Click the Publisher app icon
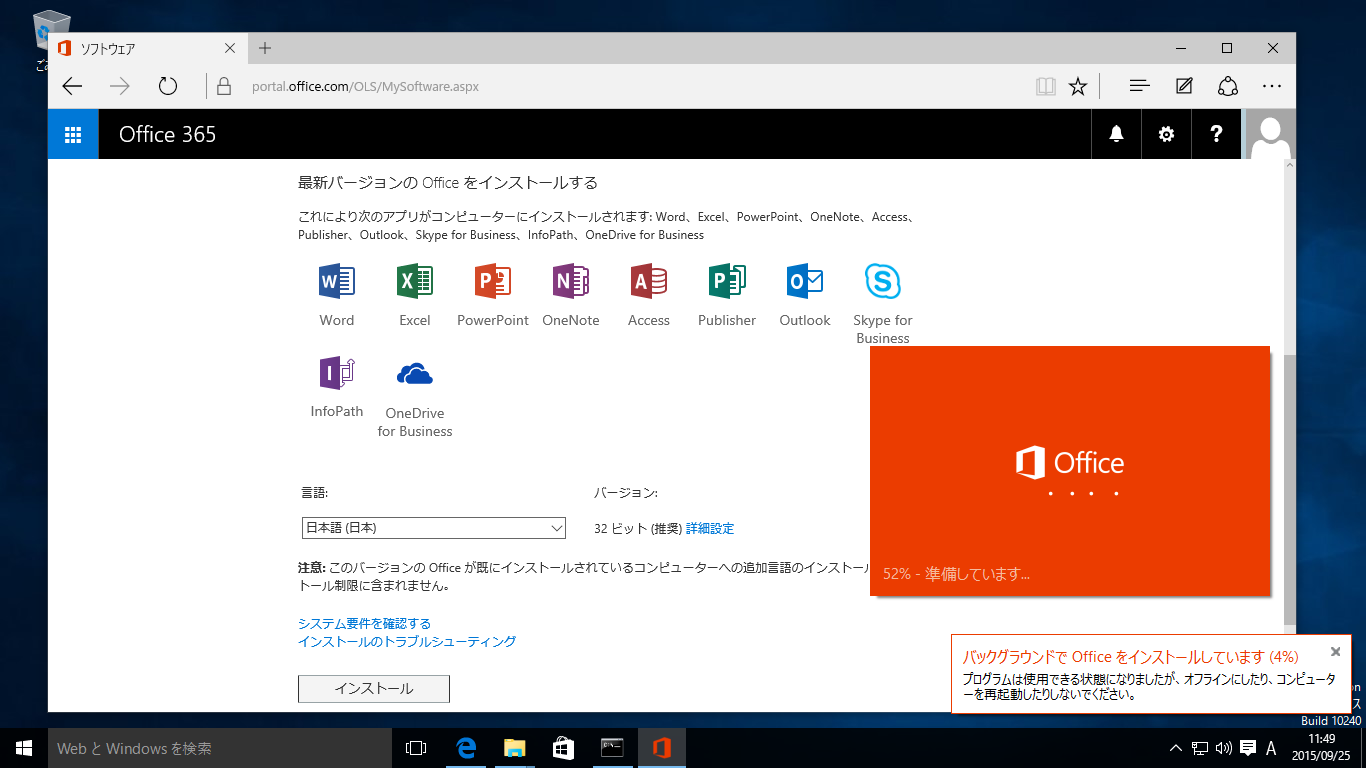Screen dimensions: 1366x768 [x=727, y=282]
